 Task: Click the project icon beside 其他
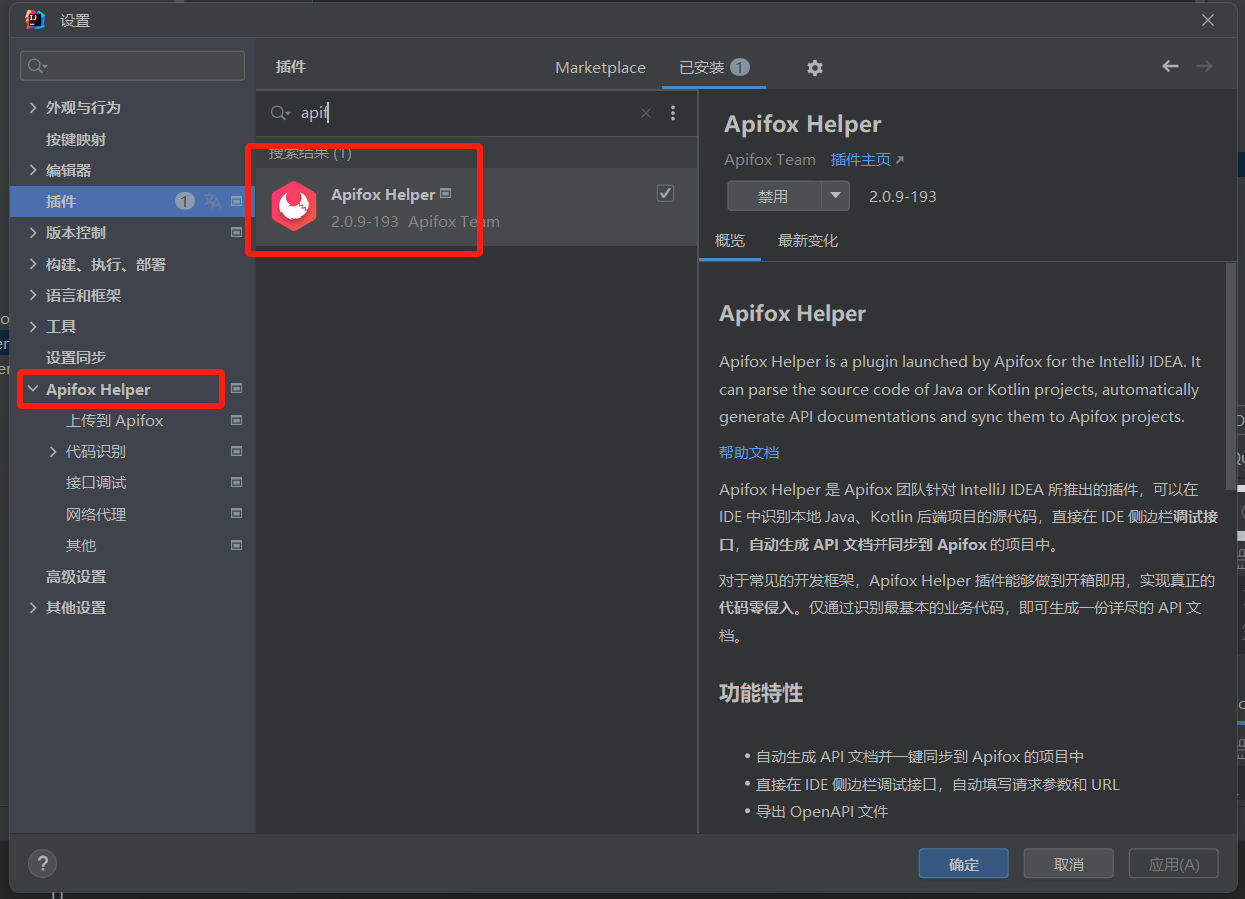point(237,545)
